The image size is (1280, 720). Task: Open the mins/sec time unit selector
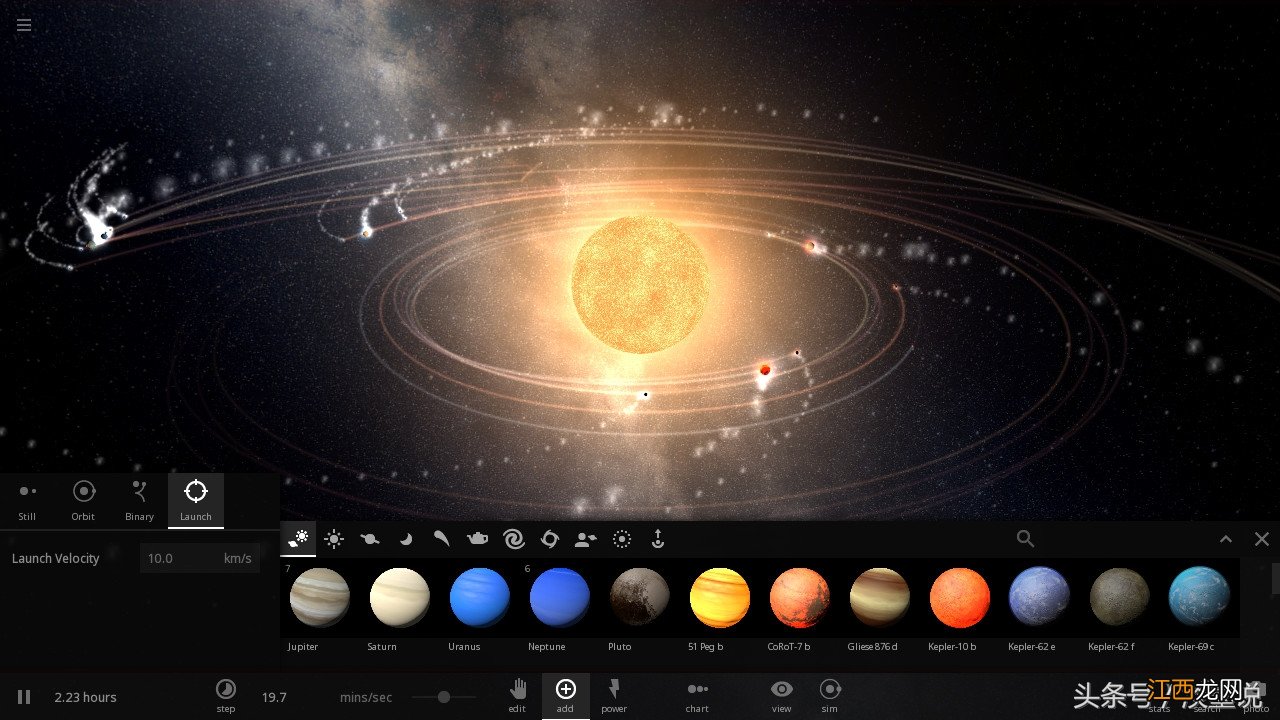tap(366, 697)
